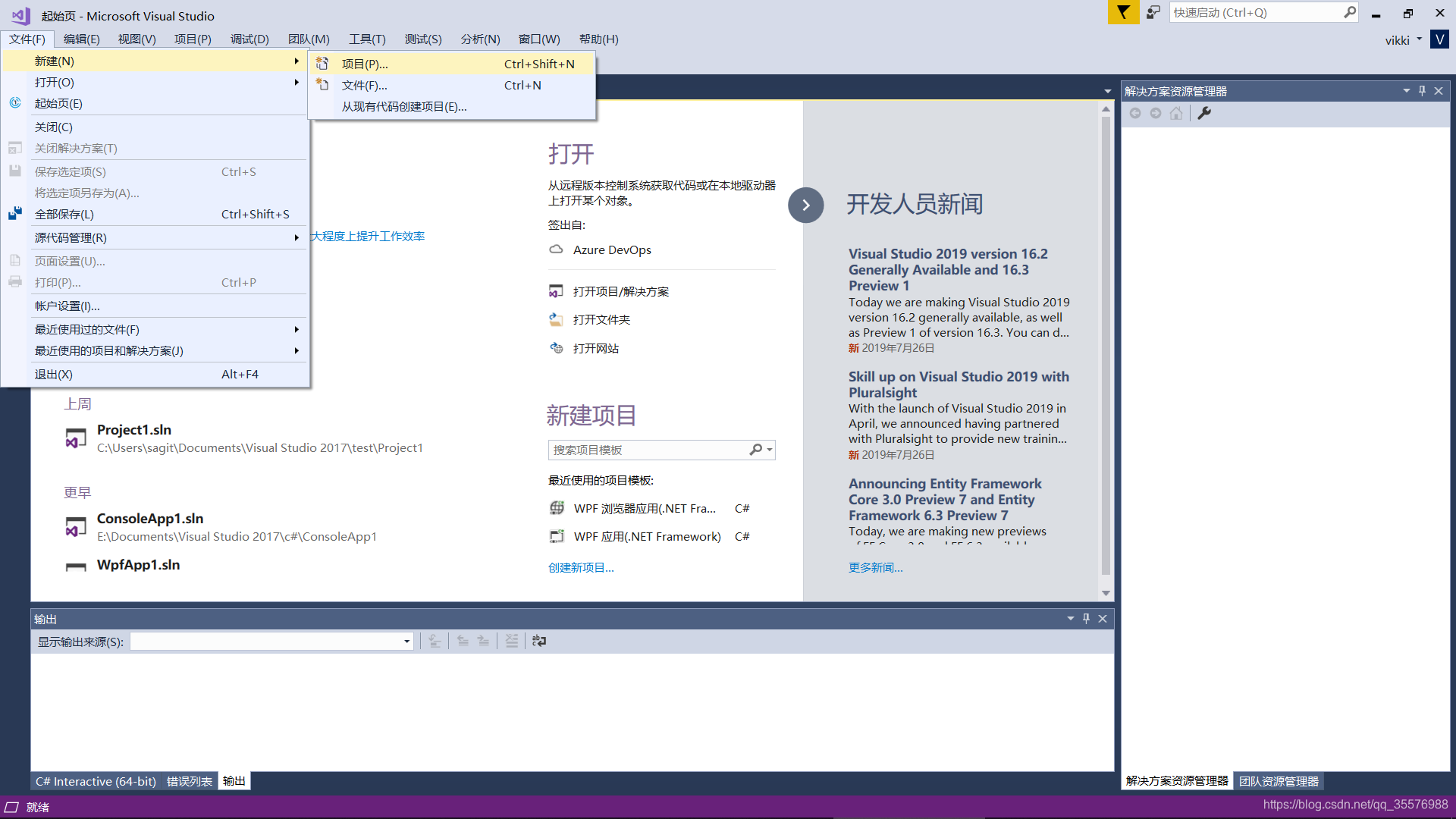Click the wrench properties icon in Solution Explorer
Screen dimensions: 1456x819
coord(1204,113)
